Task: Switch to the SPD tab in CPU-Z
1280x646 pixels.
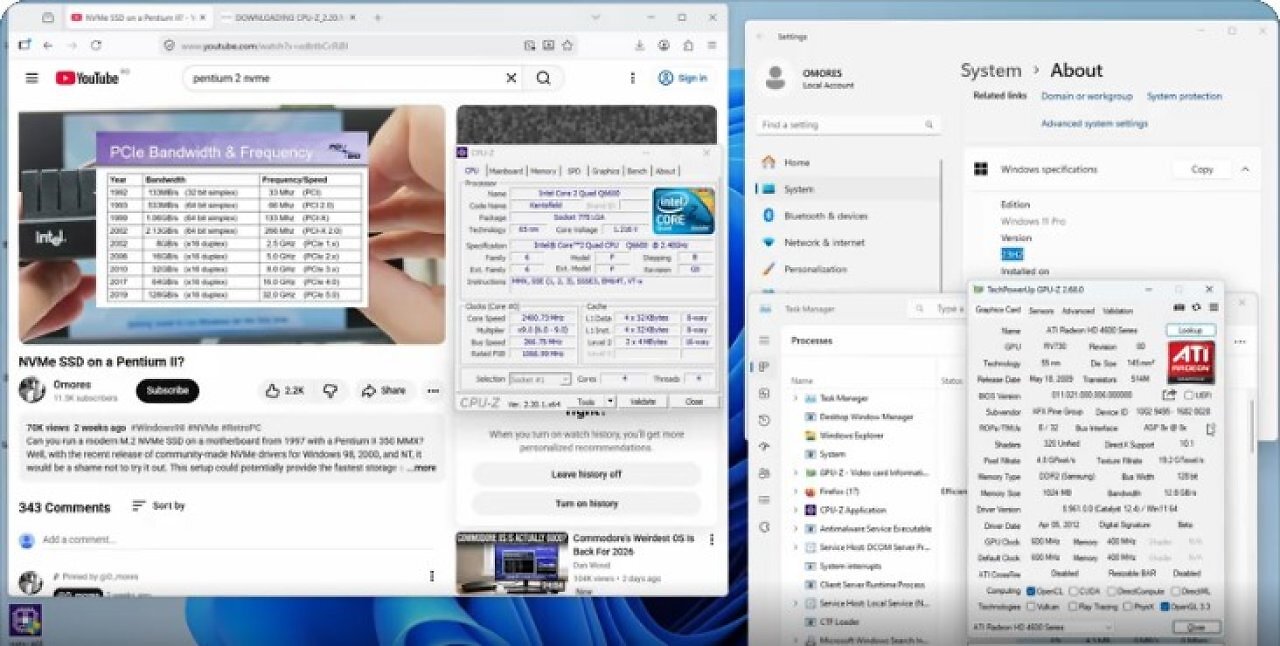Action: click(x=574, y=171)
